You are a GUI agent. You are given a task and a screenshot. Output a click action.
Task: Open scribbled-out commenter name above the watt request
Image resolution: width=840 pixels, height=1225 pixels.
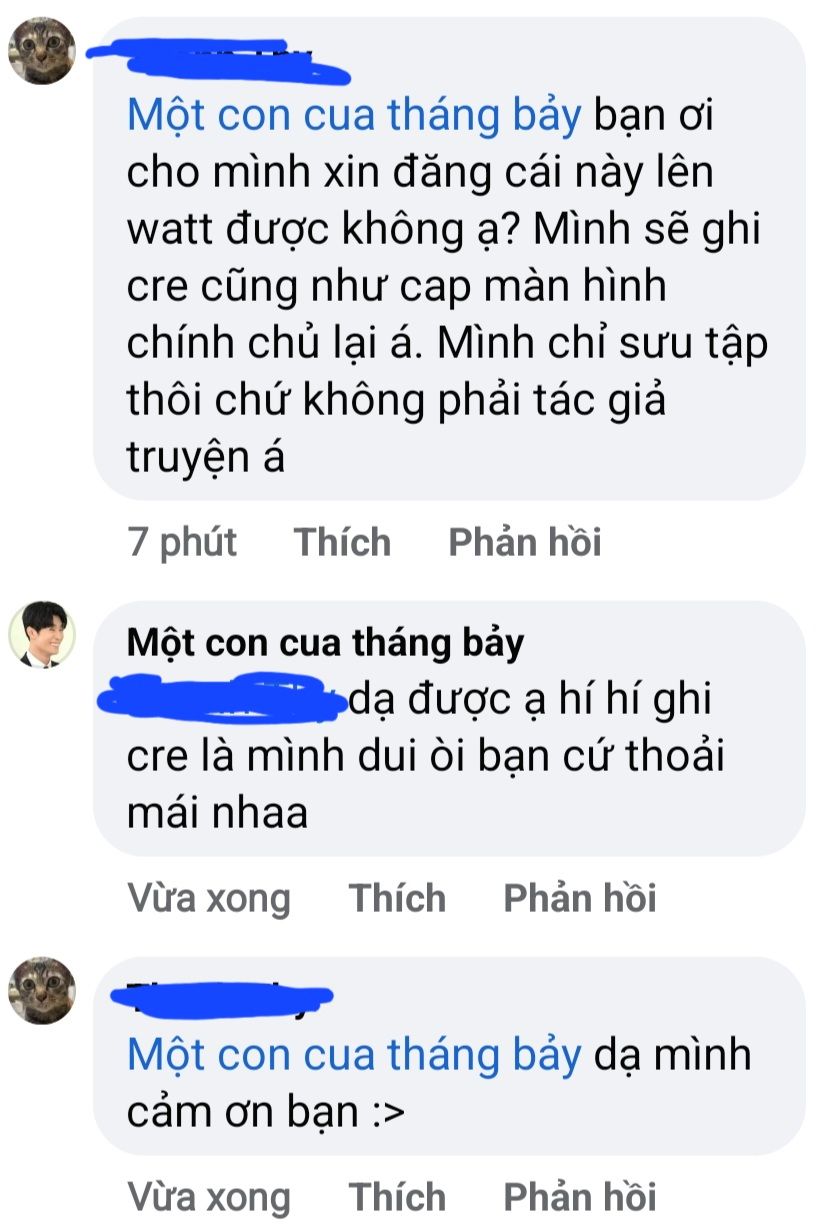(222, 60)
